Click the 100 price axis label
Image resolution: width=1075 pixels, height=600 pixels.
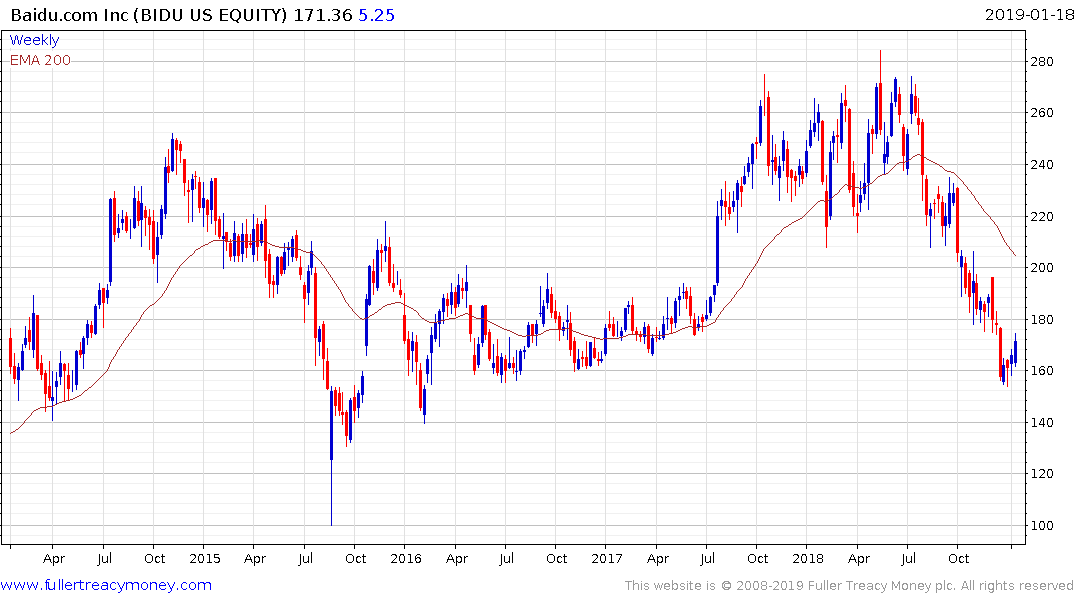1046,525
